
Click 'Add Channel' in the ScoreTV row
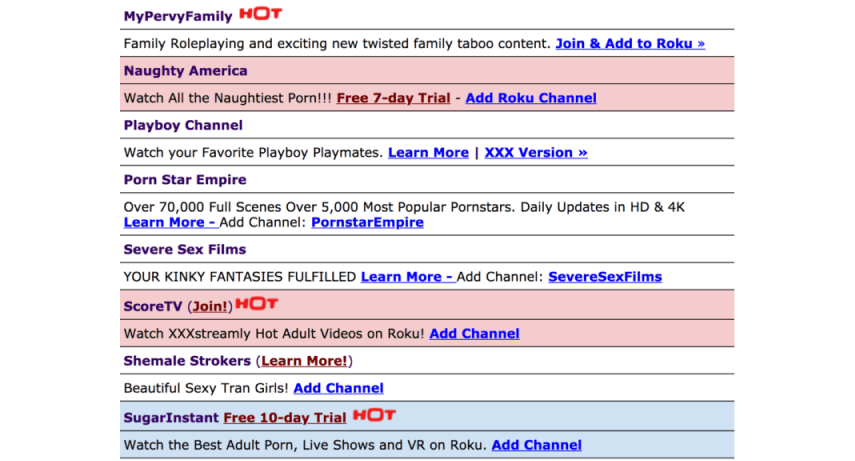(x=474, y=334)
